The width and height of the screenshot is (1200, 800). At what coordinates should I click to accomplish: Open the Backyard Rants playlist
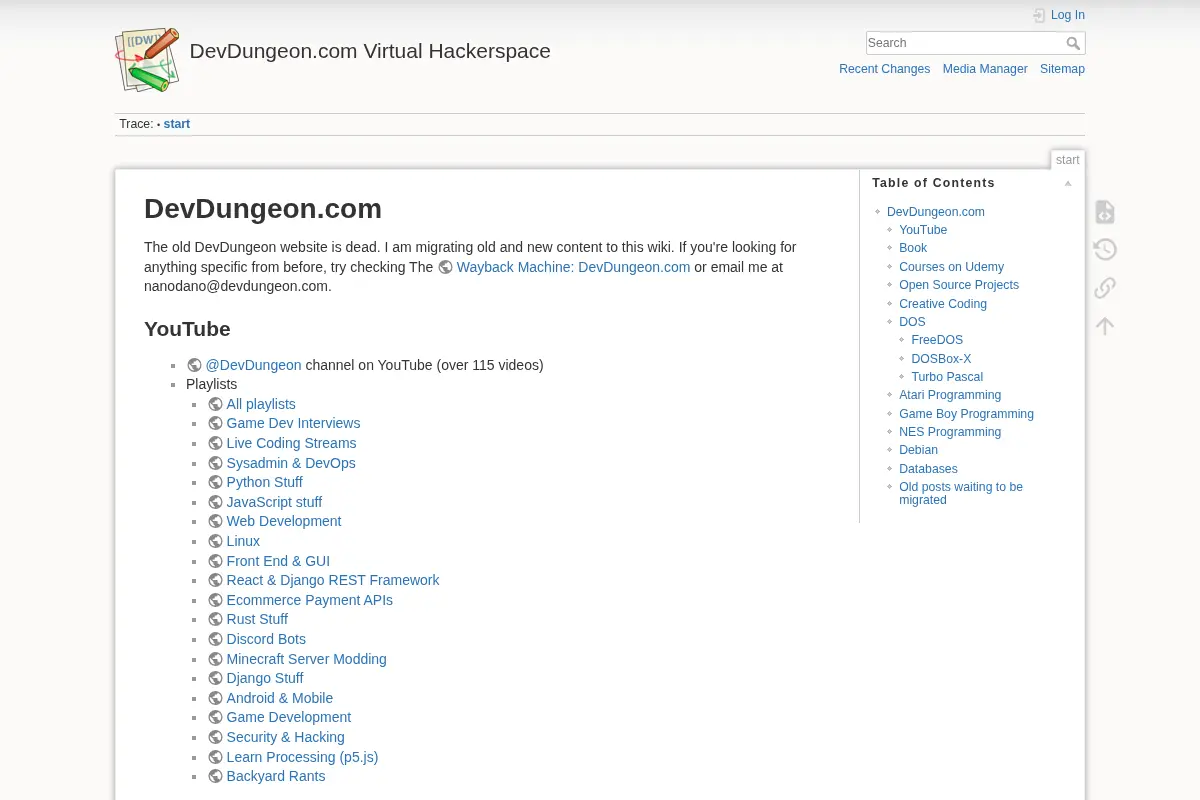point(276,776)
